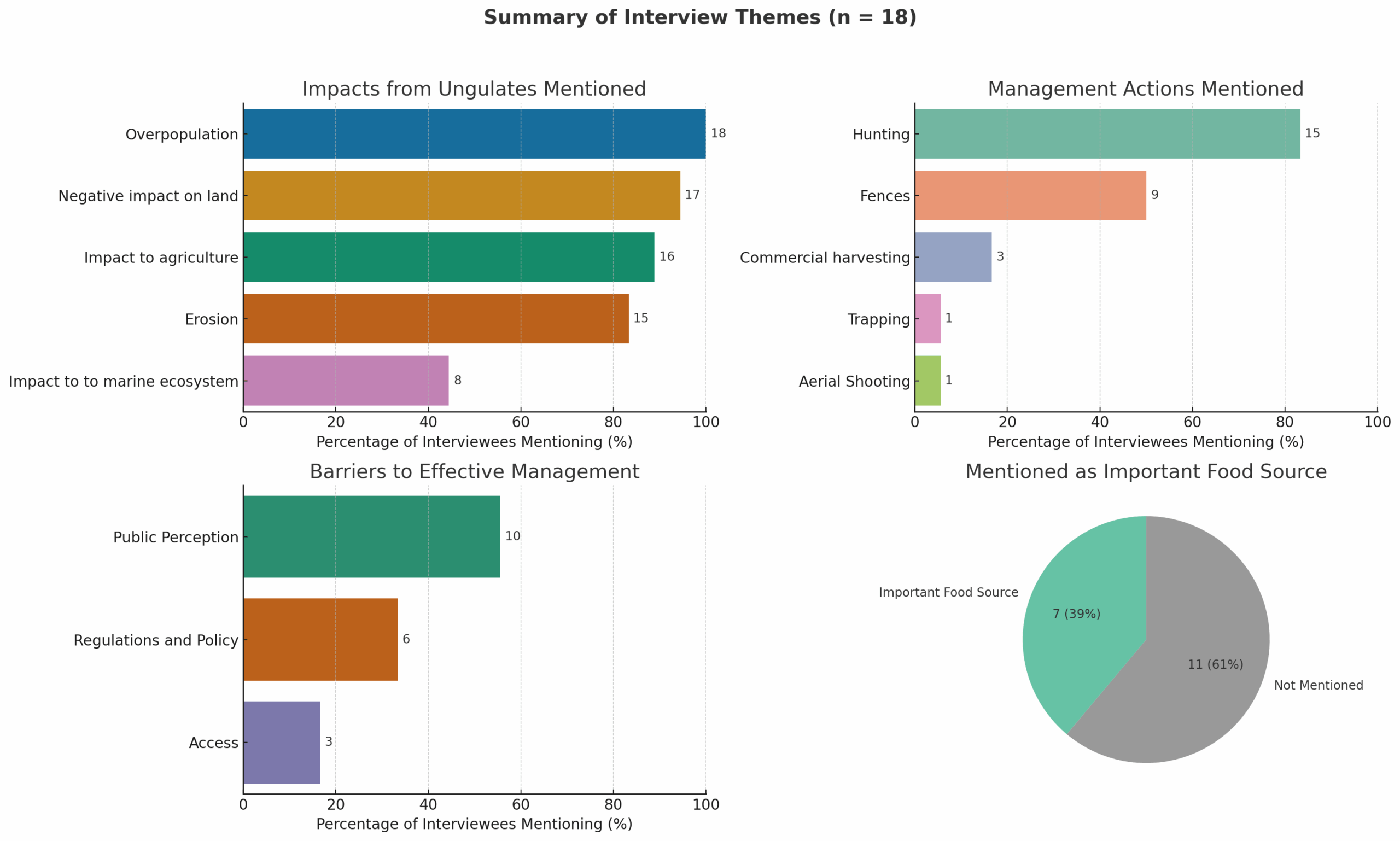
Task: Click the Summary of Interview Themes title
Action: tap(699, 17)
